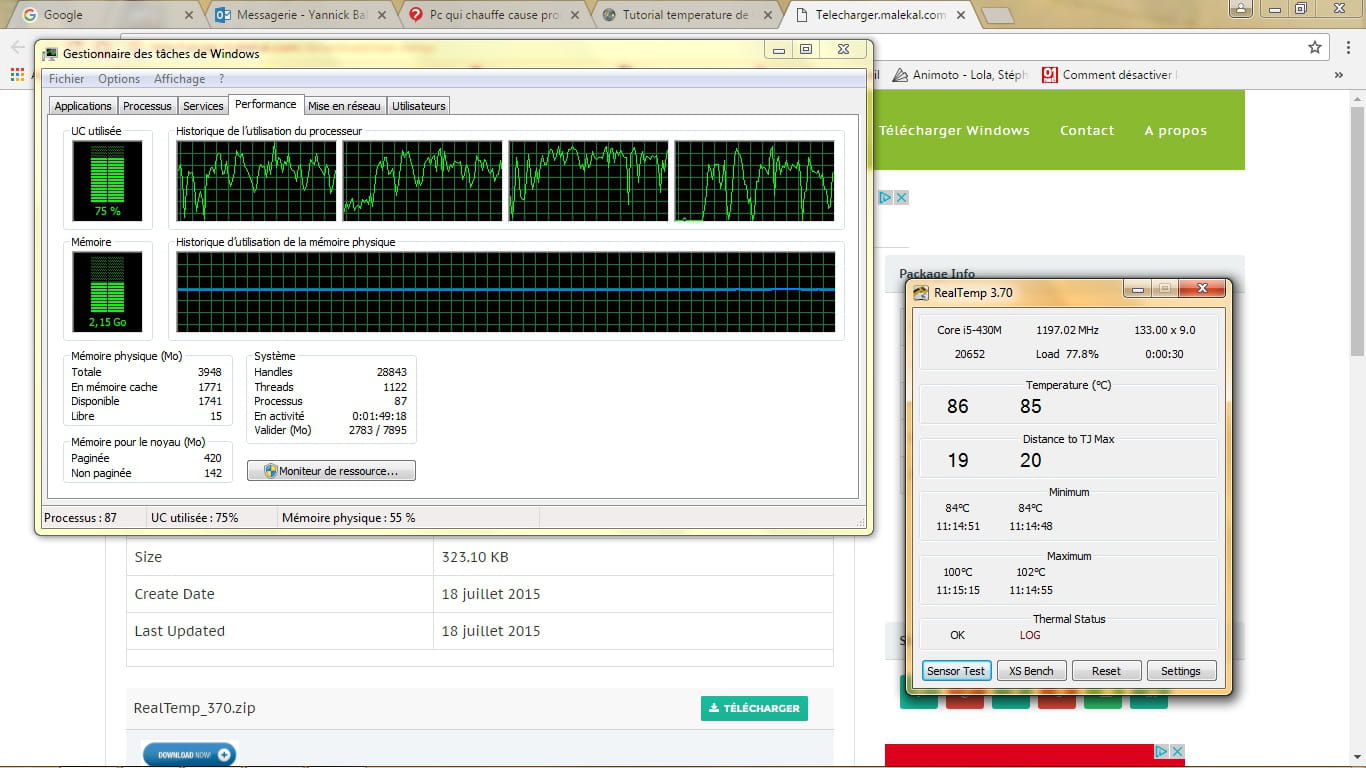Click the Core i5-430M label
This screenshot has height=768, width=1366.
969,330
